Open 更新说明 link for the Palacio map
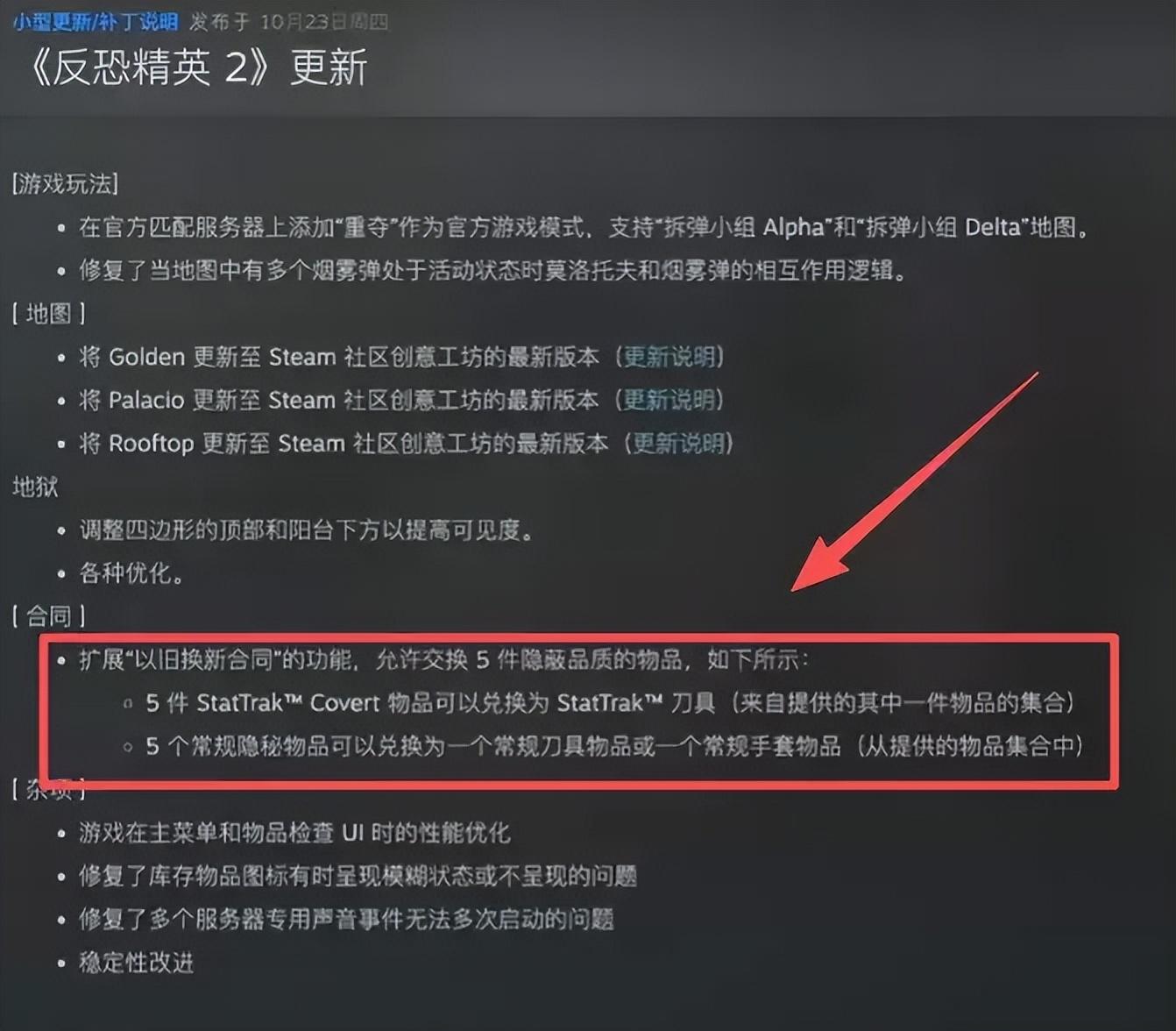Screen dimensions: 1176x1031 click(x=669, y=400)
